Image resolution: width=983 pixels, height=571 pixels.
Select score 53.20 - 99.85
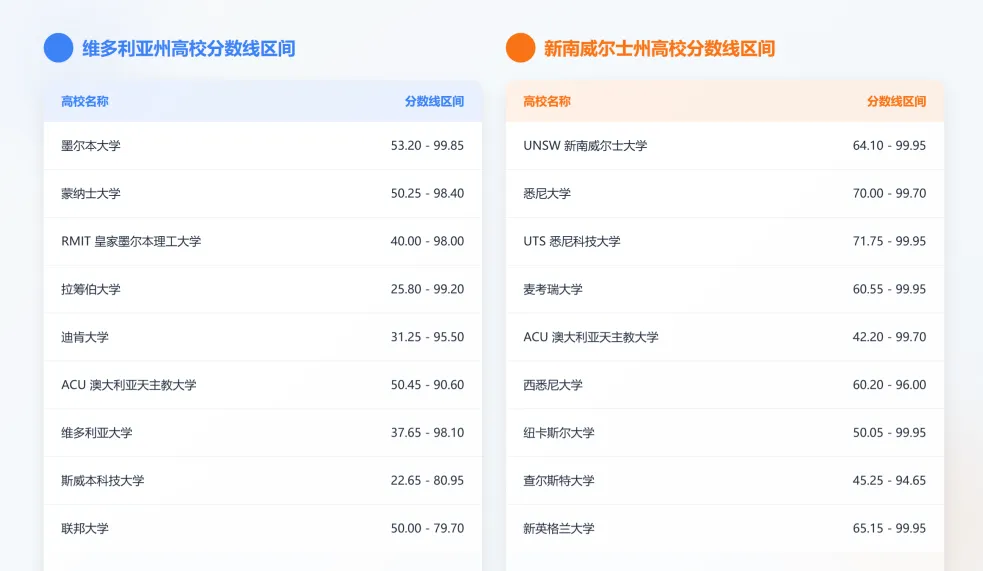click(x=428, y=145)
